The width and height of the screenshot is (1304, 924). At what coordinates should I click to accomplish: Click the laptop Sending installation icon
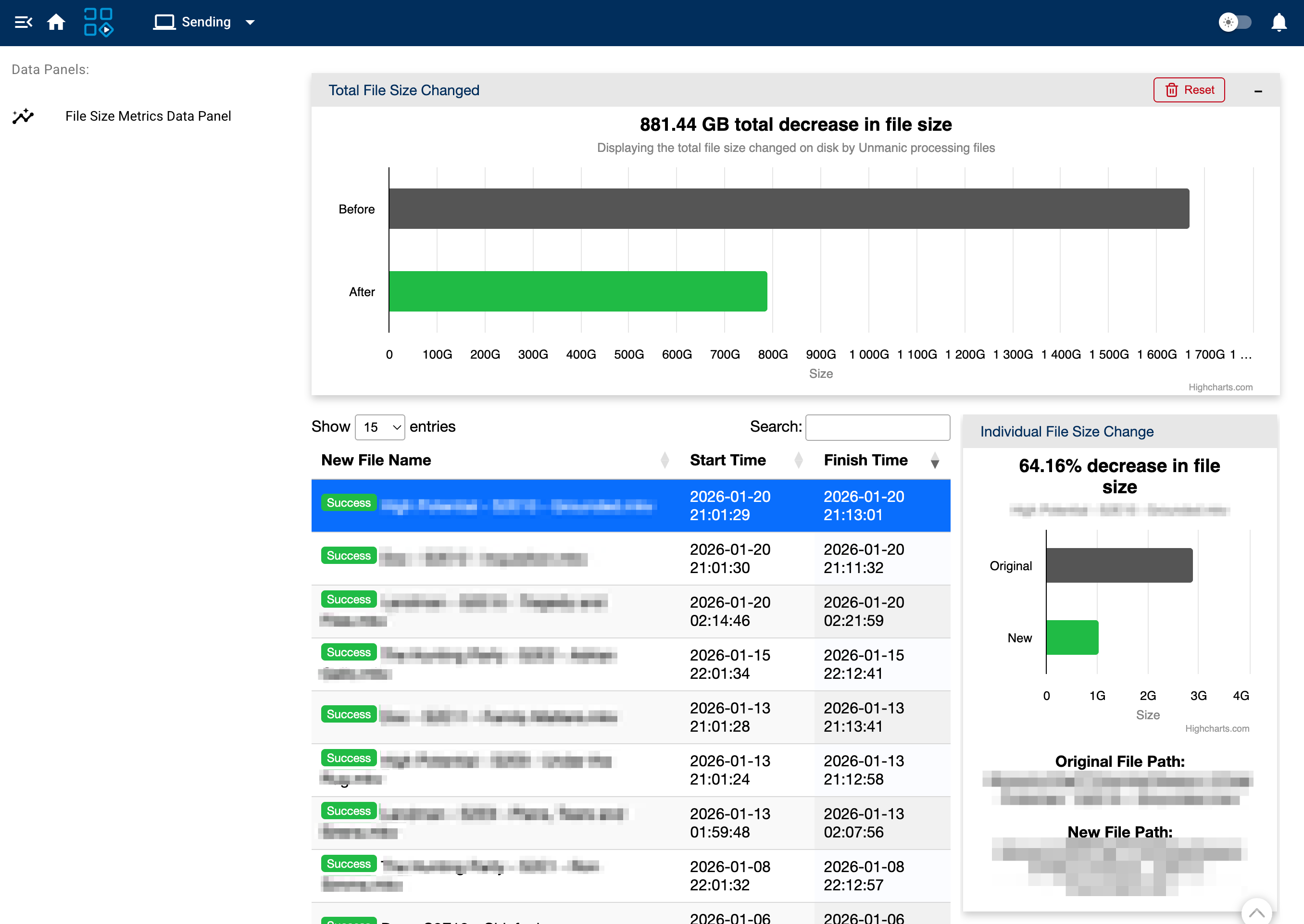tap(164, 22)
